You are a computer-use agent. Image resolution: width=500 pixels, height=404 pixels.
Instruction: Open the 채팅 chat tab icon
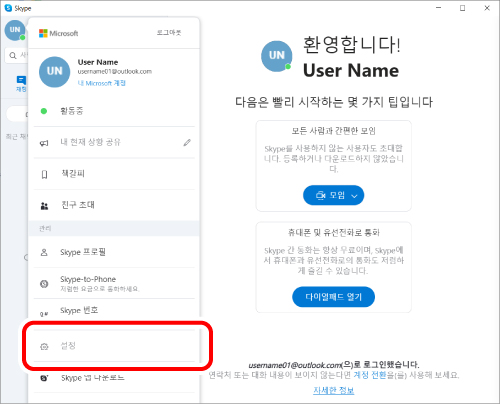(21, 83)
